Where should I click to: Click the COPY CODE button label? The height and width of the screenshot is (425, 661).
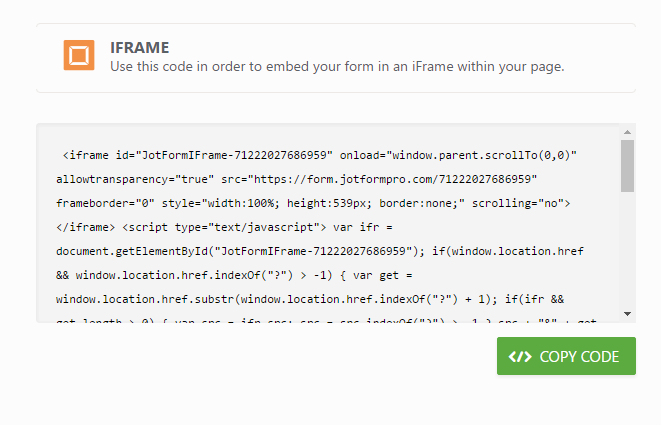[579, 357]
